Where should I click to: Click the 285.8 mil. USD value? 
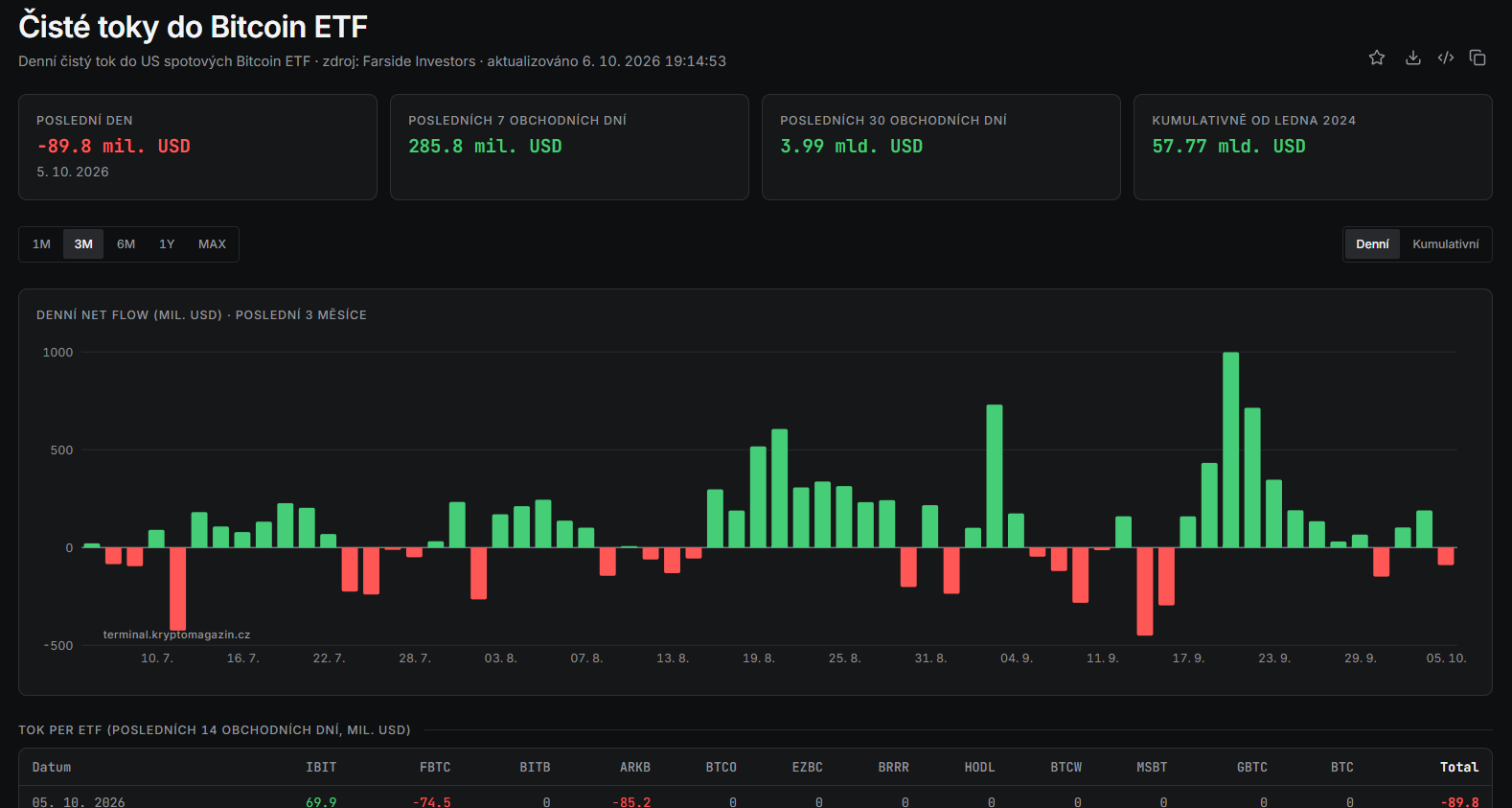point(485,147)
